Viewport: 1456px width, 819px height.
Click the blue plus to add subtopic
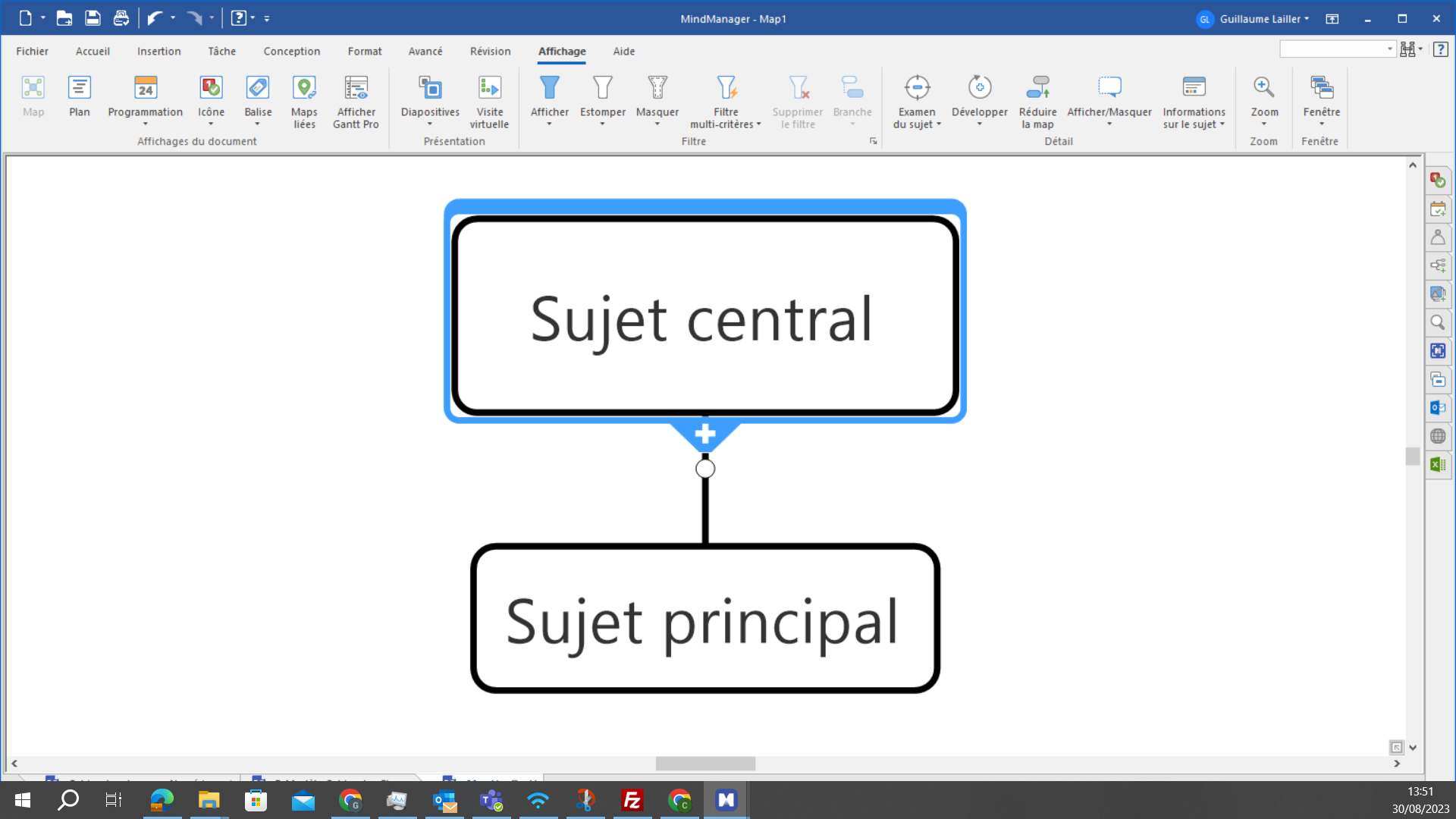click(x=705, y=435)
